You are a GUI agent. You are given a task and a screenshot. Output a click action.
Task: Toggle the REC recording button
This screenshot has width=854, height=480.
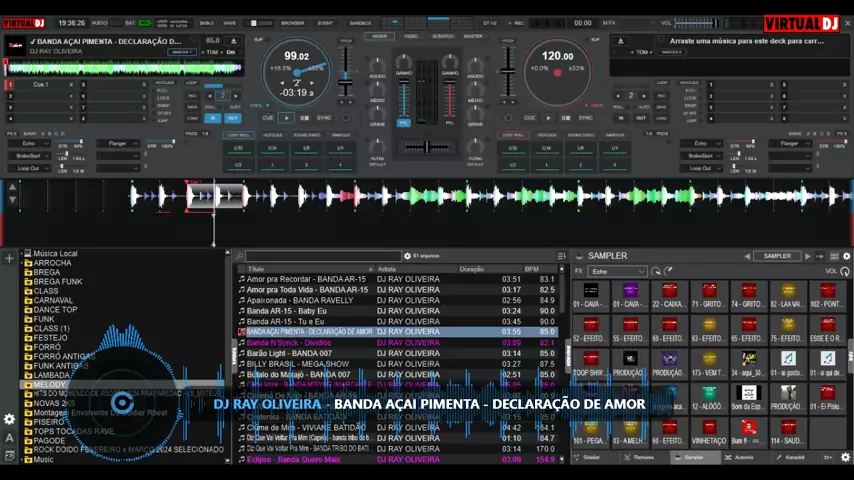pos(516,23)
